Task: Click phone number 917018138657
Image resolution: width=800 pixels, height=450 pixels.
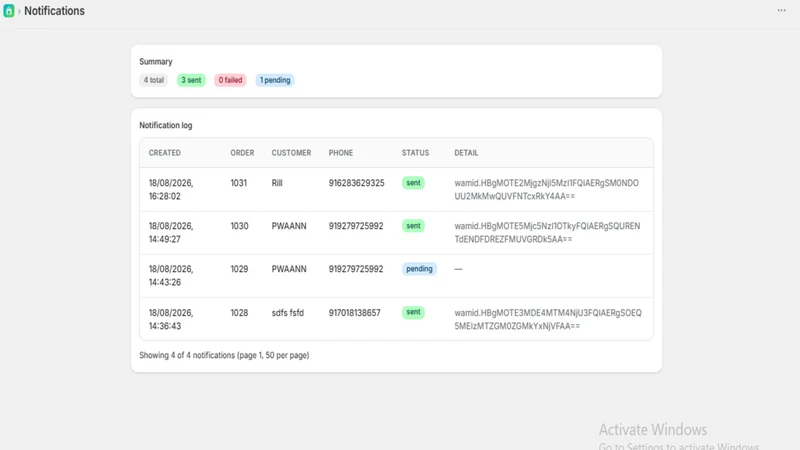Action: (x=355, y=313)
